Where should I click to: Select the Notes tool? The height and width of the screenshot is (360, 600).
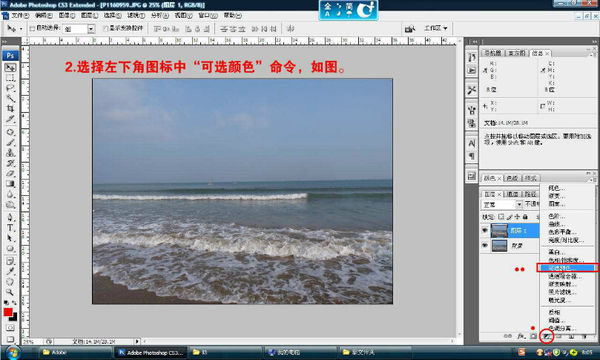point(10,261)
